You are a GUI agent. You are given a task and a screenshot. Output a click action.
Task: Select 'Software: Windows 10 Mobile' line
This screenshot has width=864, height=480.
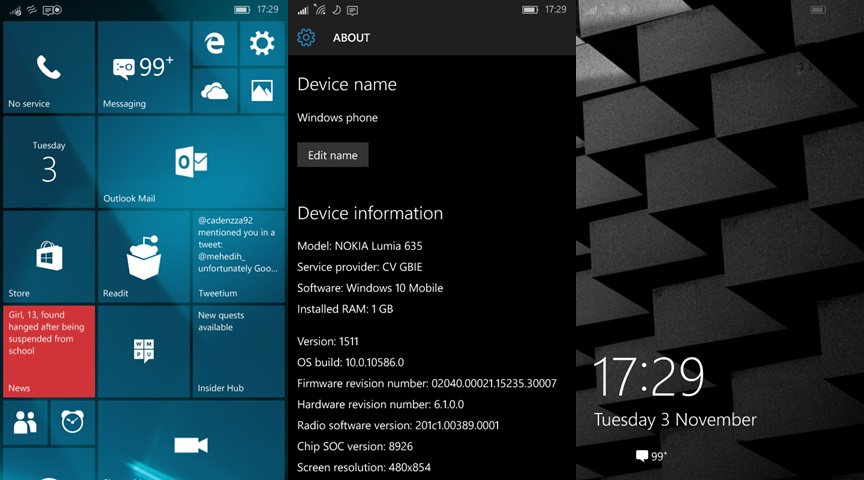coord(370,288)
